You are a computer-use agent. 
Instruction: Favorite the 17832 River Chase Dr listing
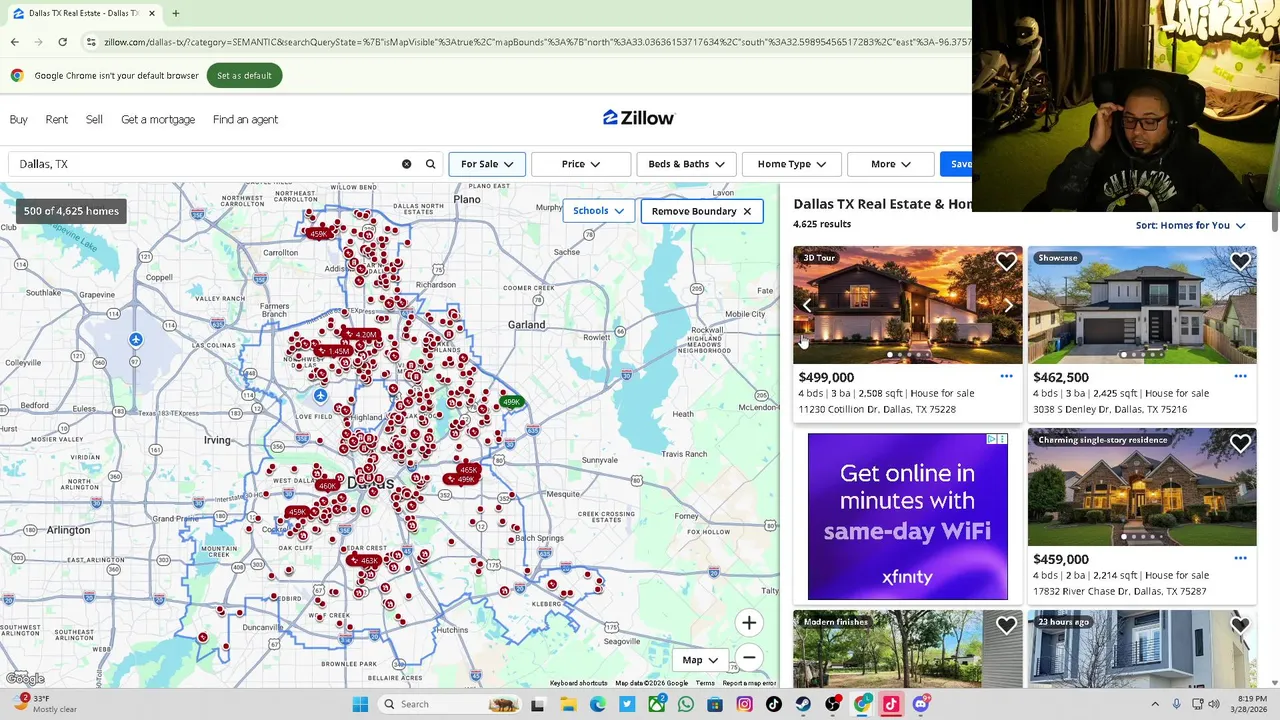(1240, 444)
